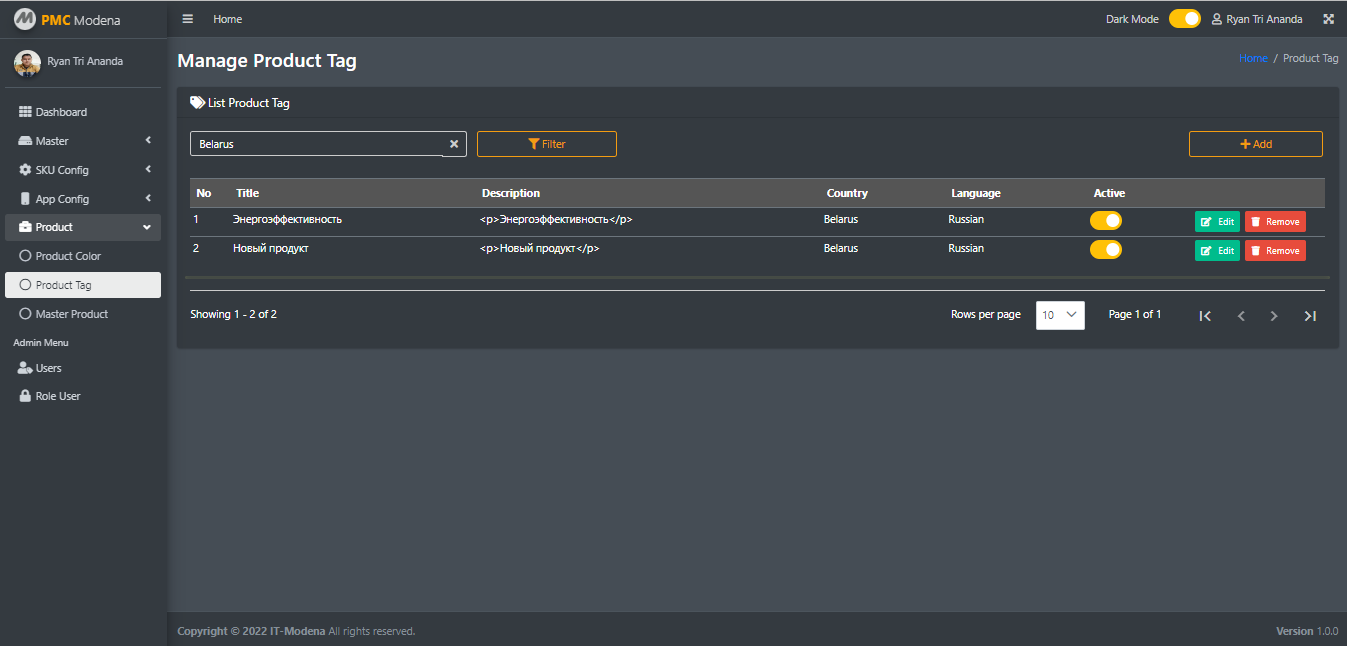Click the Product Color circle icon
This screenshot has width=1347, height=646.
click(26, 256)
